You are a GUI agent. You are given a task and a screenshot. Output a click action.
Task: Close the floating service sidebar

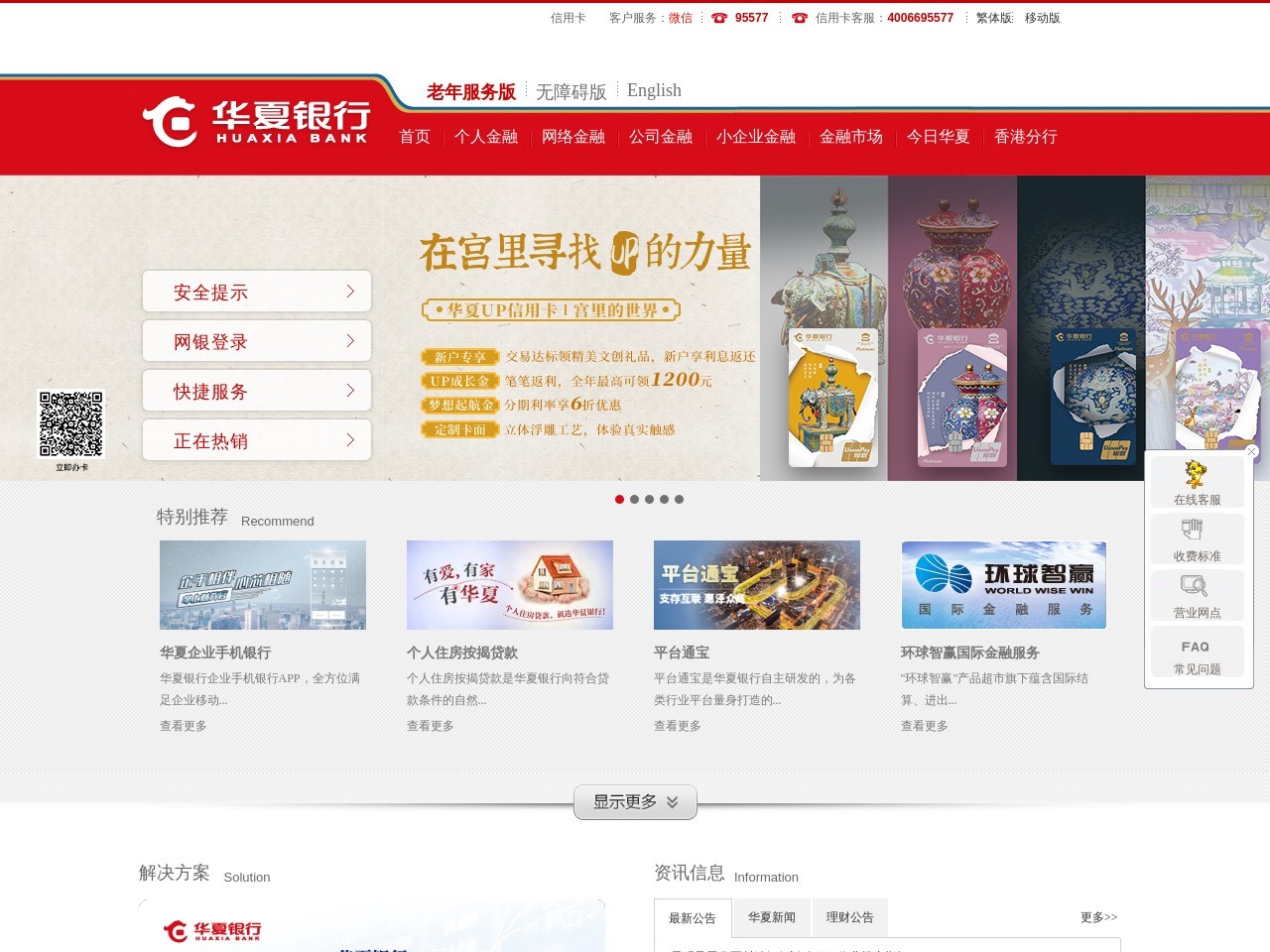(x=1251, y=452)
